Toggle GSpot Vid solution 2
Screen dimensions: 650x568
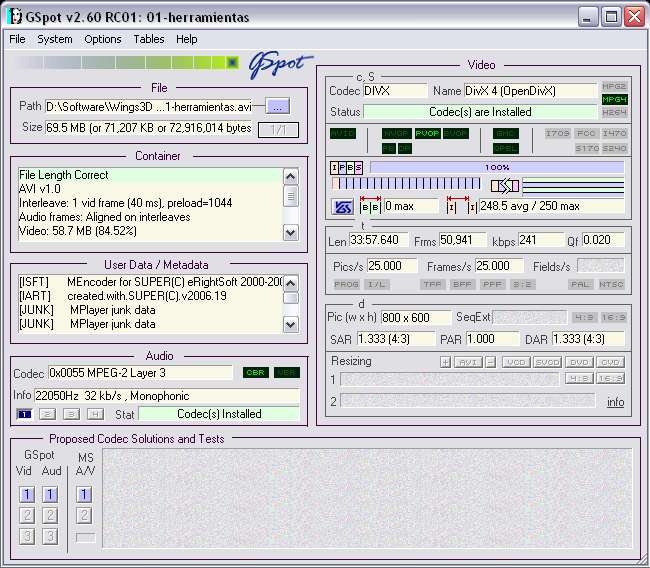click(27, 515)
